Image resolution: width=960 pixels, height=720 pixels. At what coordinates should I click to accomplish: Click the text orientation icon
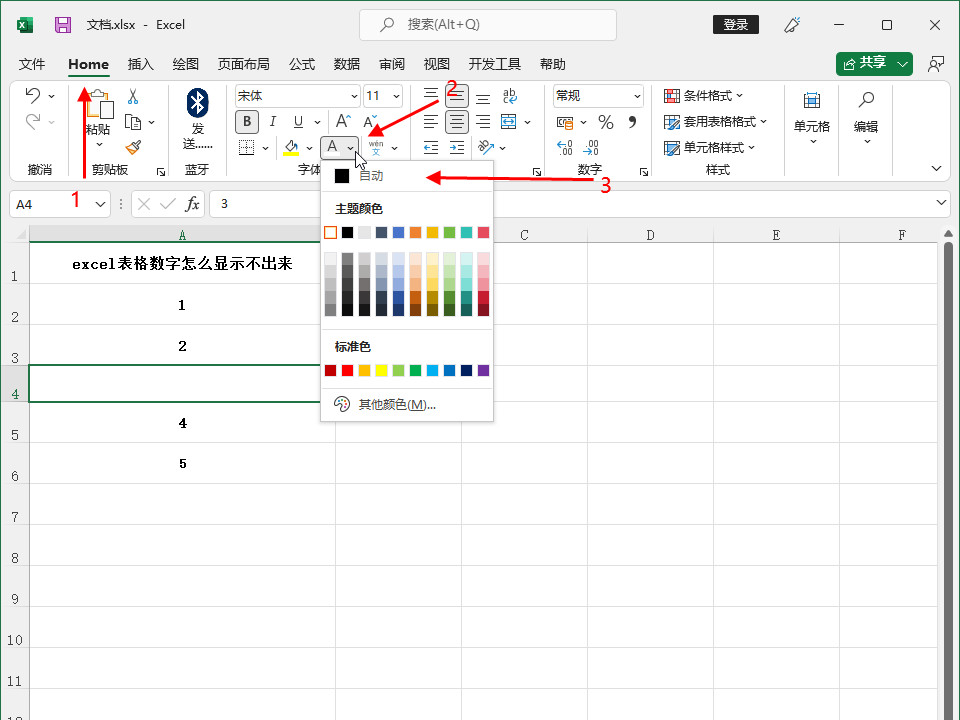point(486,148)
